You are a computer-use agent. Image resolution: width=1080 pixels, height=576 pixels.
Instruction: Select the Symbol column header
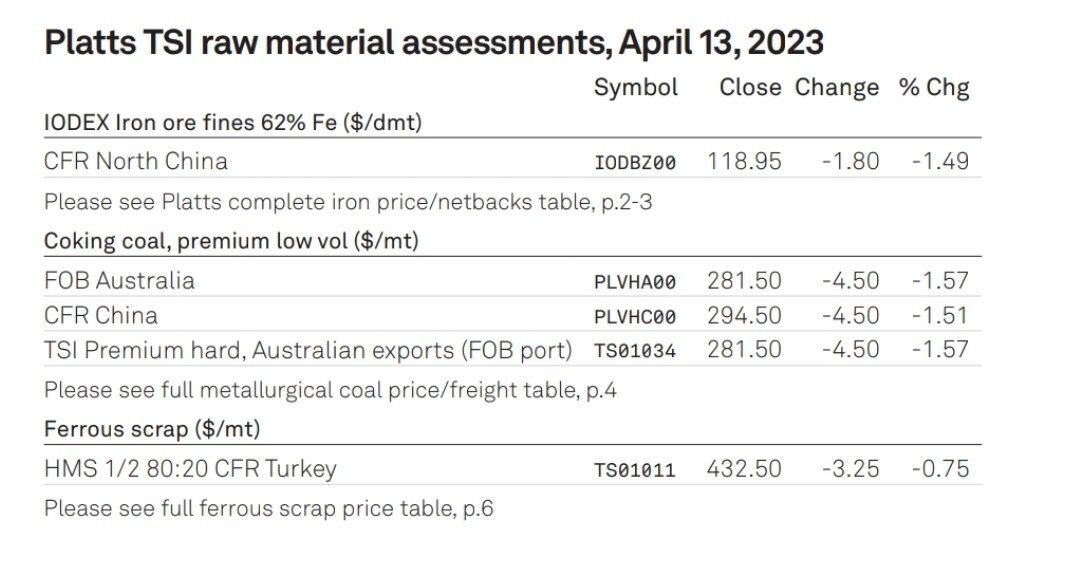[x=636, y=88]
